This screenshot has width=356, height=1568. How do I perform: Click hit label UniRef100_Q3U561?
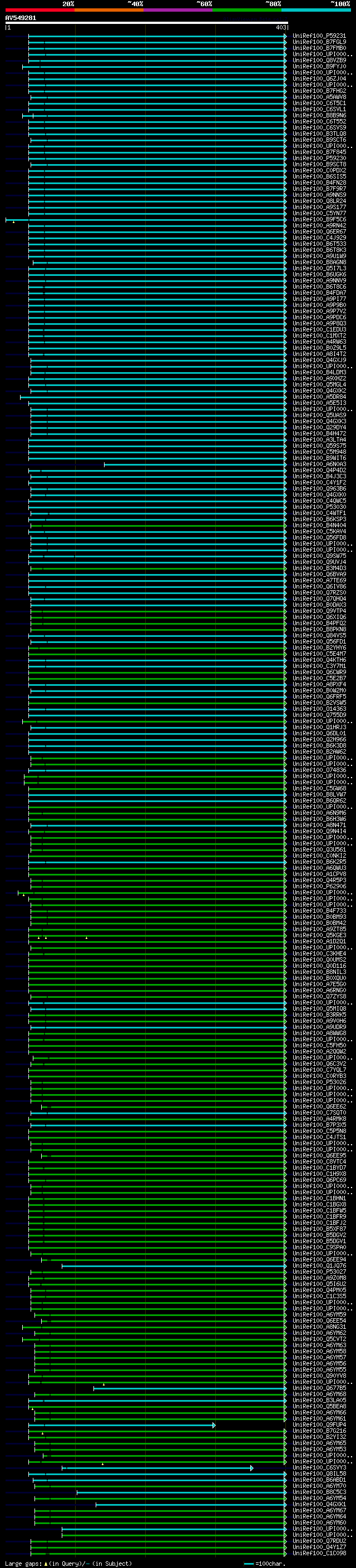point(319,850)
